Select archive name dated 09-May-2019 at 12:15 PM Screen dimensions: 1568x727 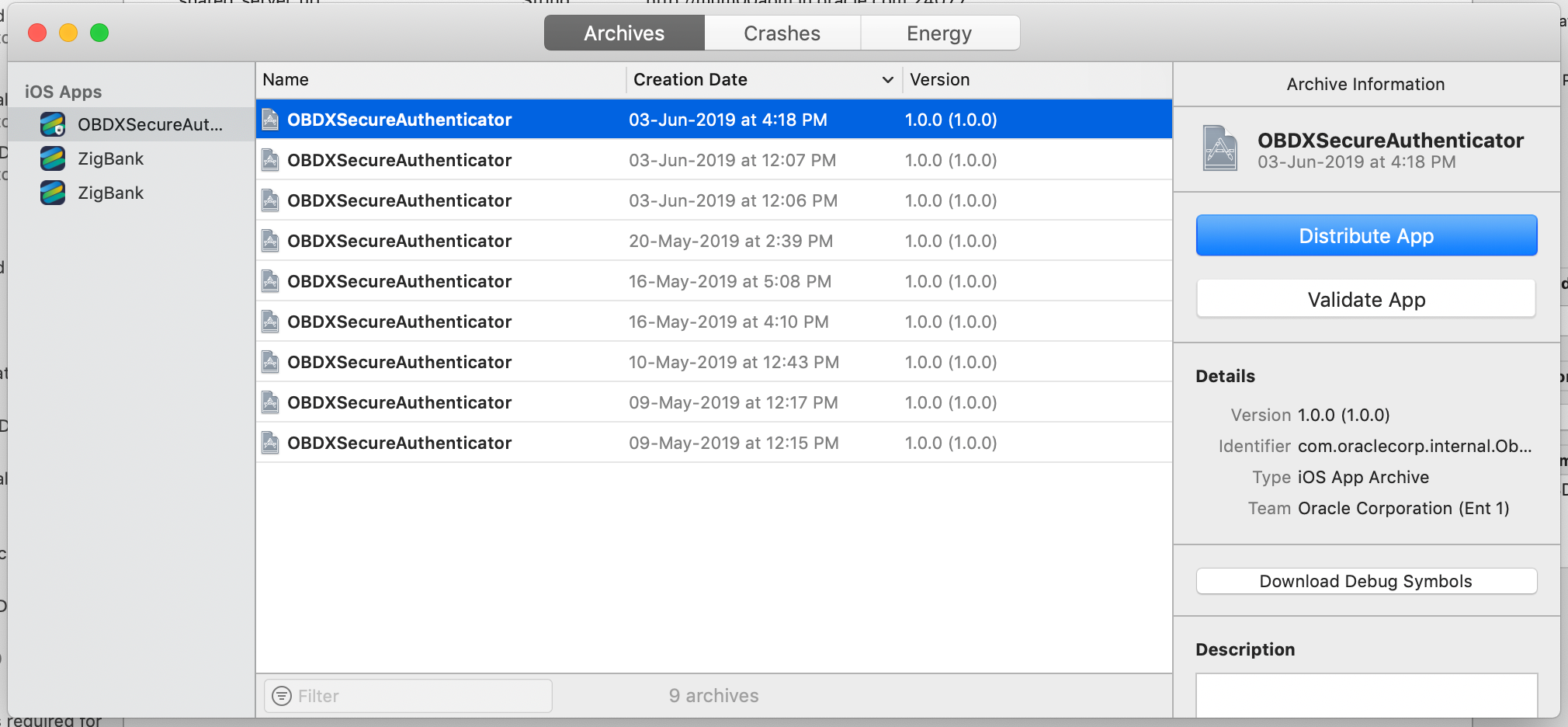(x=399, y=443)
